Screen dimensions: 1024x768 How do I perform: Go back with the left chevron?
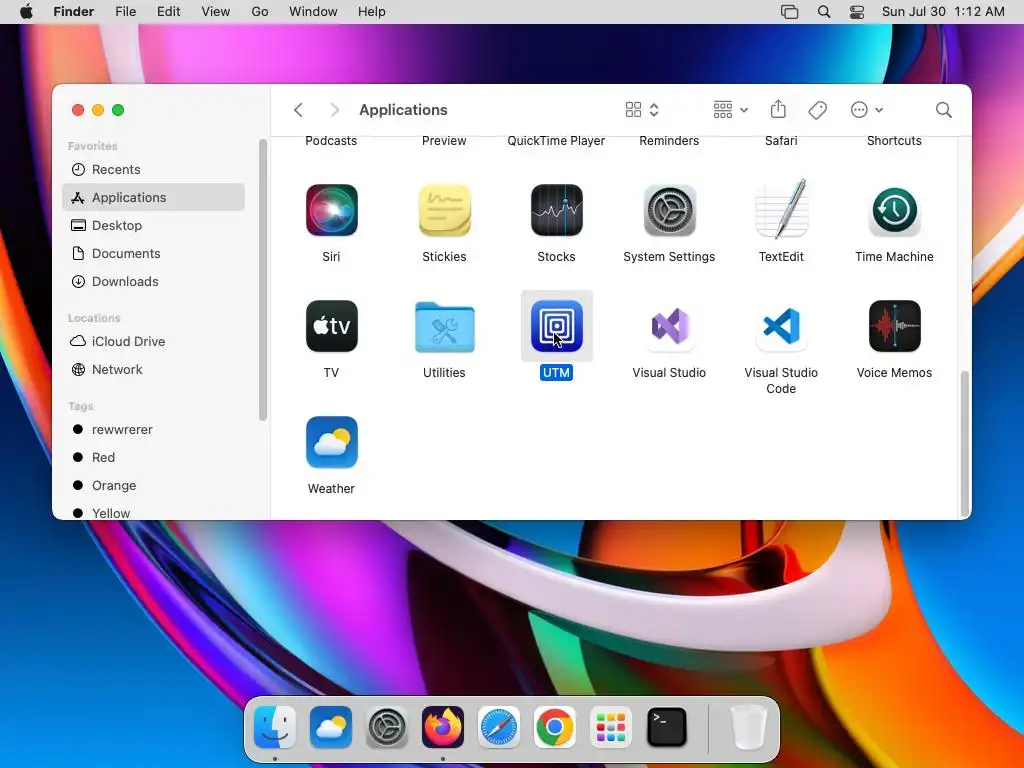pyautogui.click(x=298, y=110)
